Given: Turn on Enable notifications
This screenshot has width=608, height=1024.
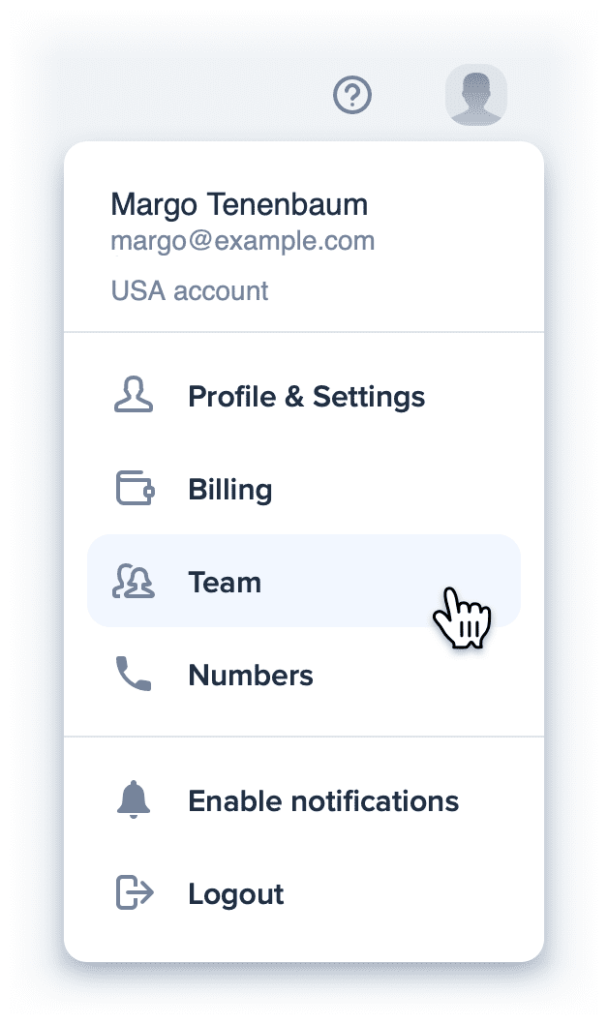Looking at the screenshot, I should [323, 801].
